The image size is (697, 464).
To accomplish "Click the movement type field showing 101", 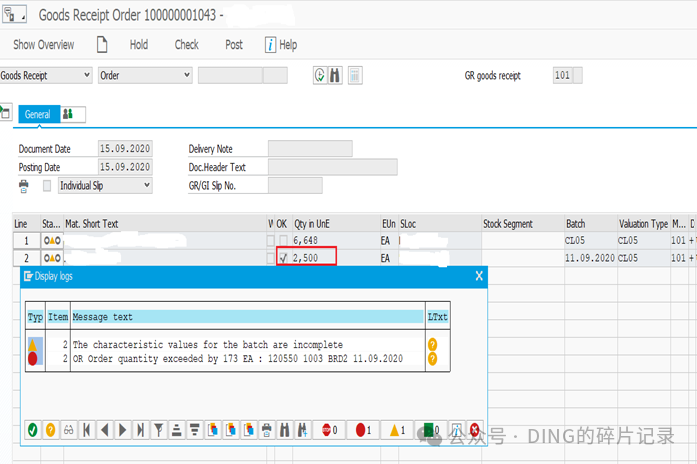I will pos(563,75).
